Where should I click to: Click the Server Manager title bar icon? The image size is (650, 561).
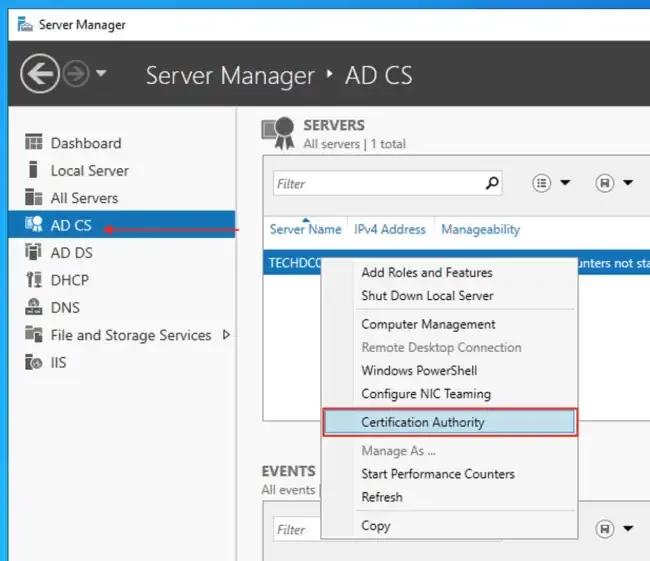(25, 24)
